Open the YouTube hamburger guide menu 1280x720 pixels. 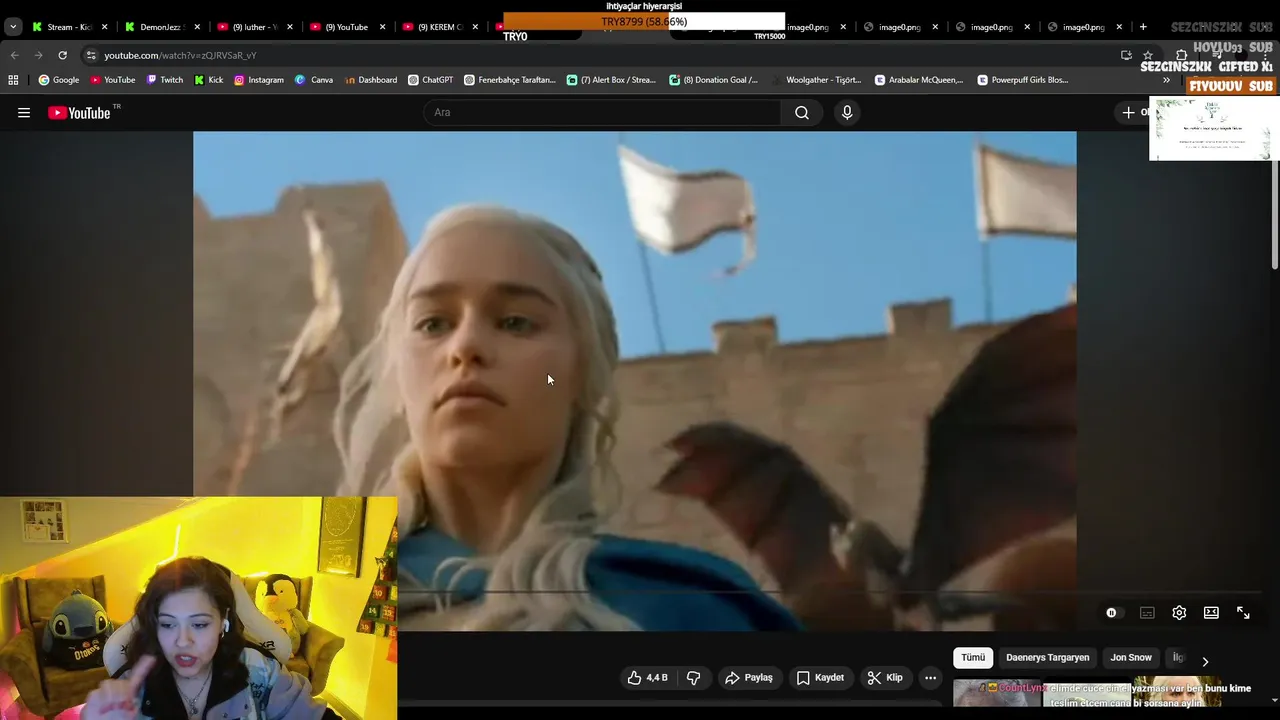point(24,113)
